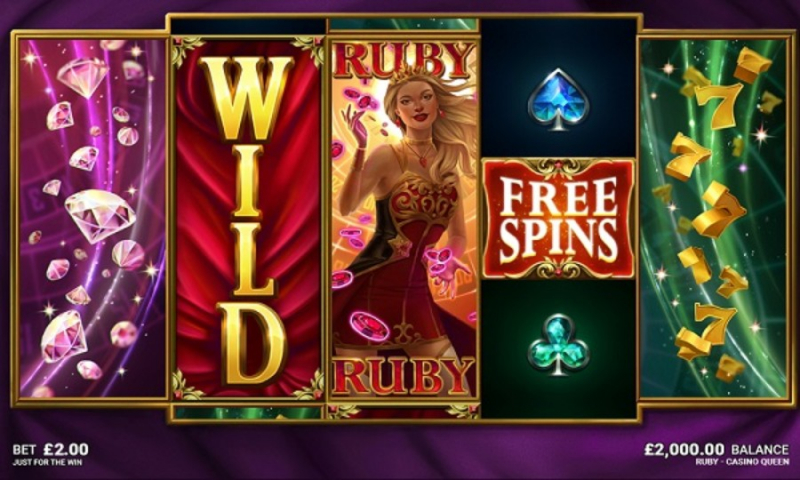Click the letter D of WILD

point(252,343)
